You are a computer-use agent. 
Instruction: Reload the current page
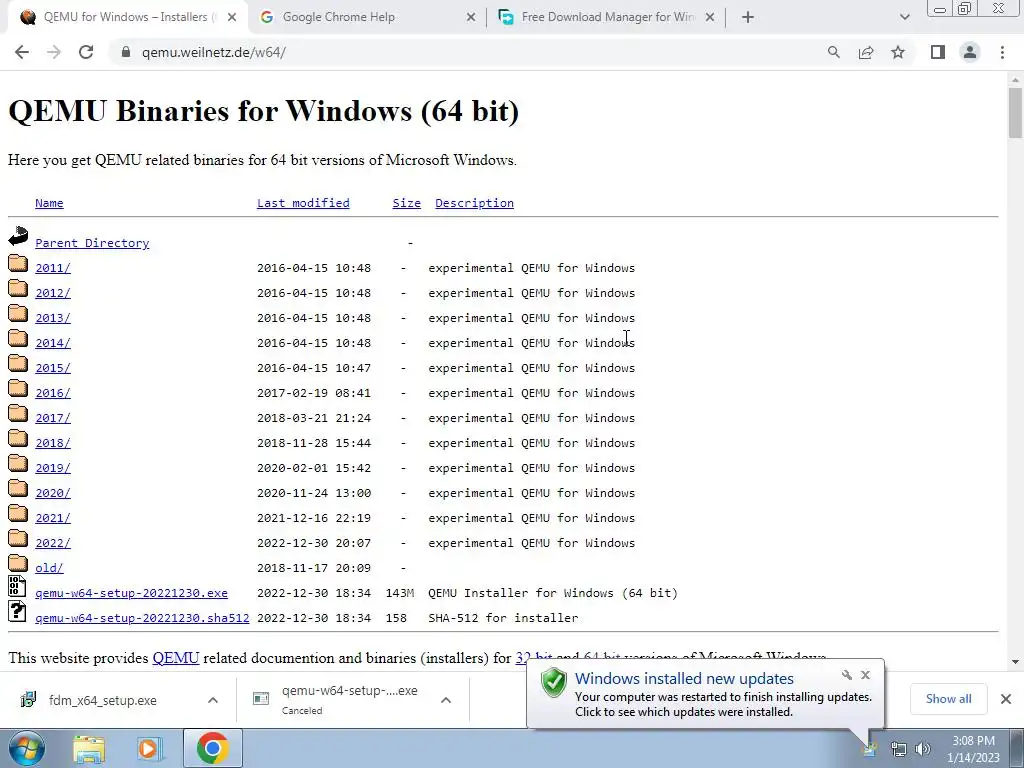point(86,52)
